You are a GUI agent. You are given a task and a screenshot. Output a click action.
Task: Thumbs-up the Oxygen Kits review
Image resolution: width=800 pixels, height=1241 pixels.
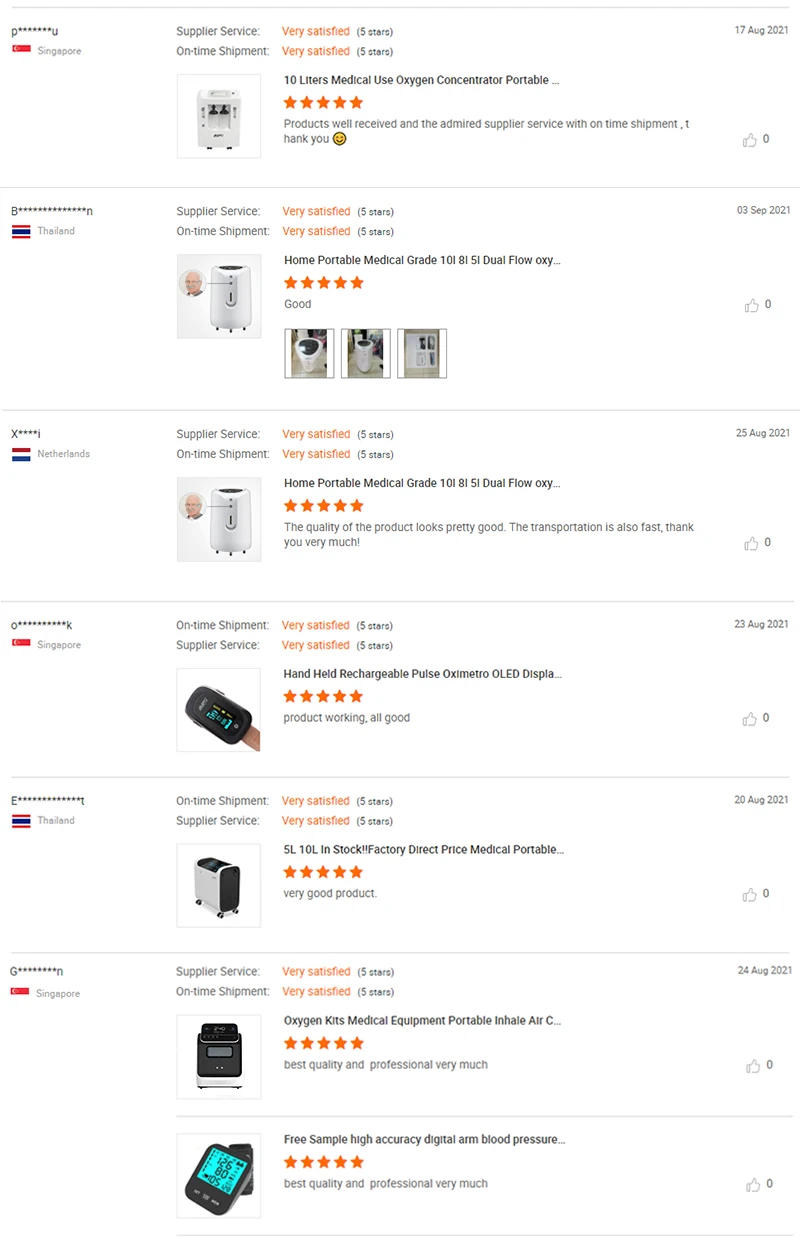click(752, 1066)
